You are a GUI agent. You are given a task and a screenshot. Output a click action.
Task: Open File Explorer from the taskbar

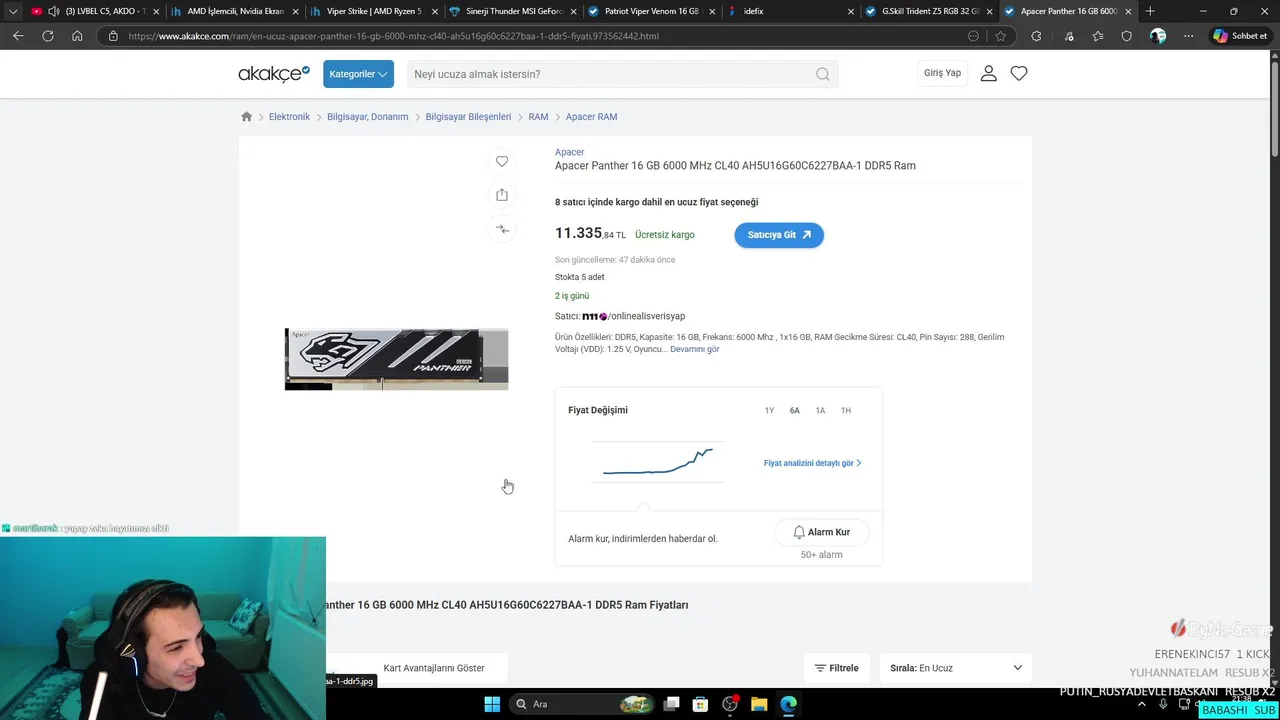pyautogui.click(x=759, y=704)
